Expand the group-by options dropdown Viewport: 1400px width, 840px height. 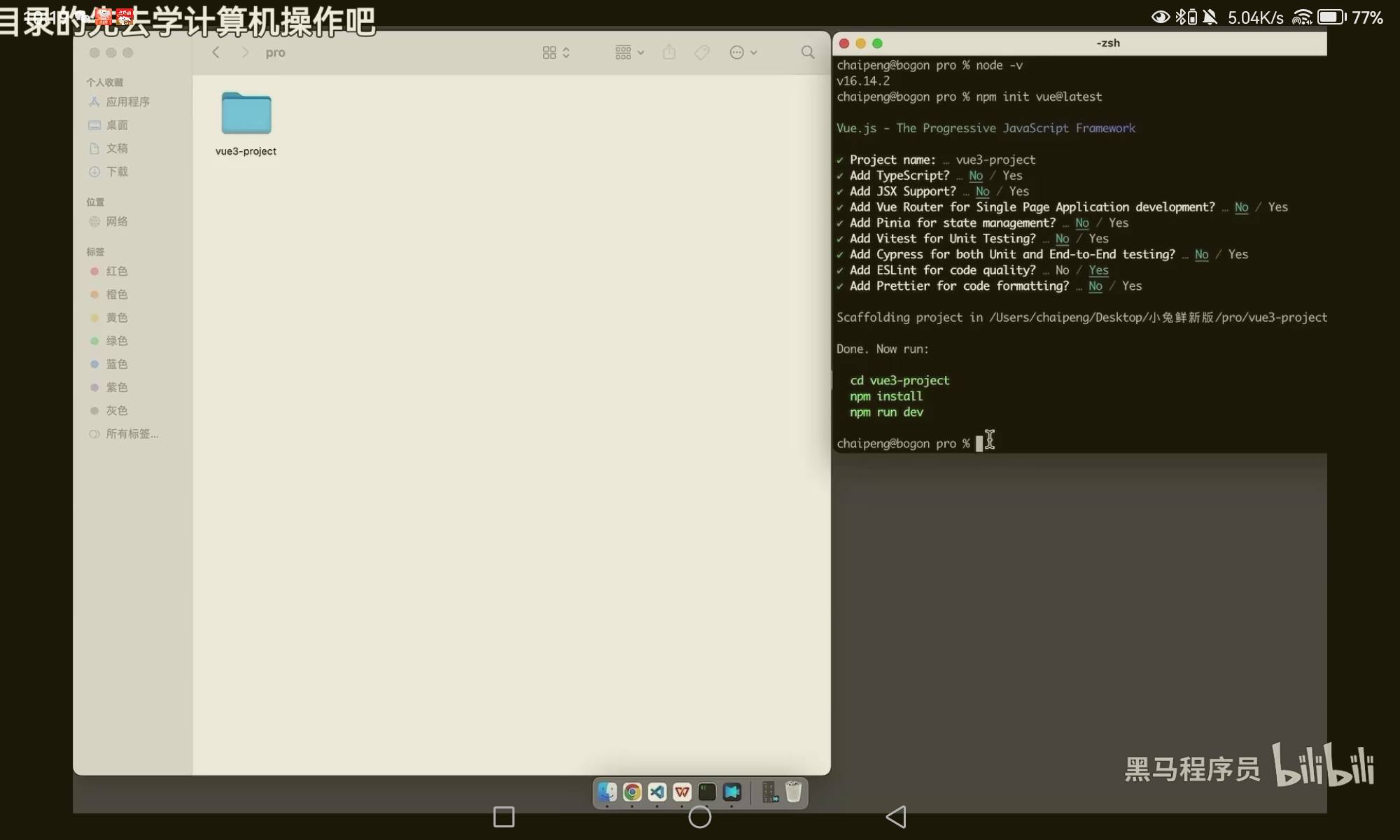629,52
